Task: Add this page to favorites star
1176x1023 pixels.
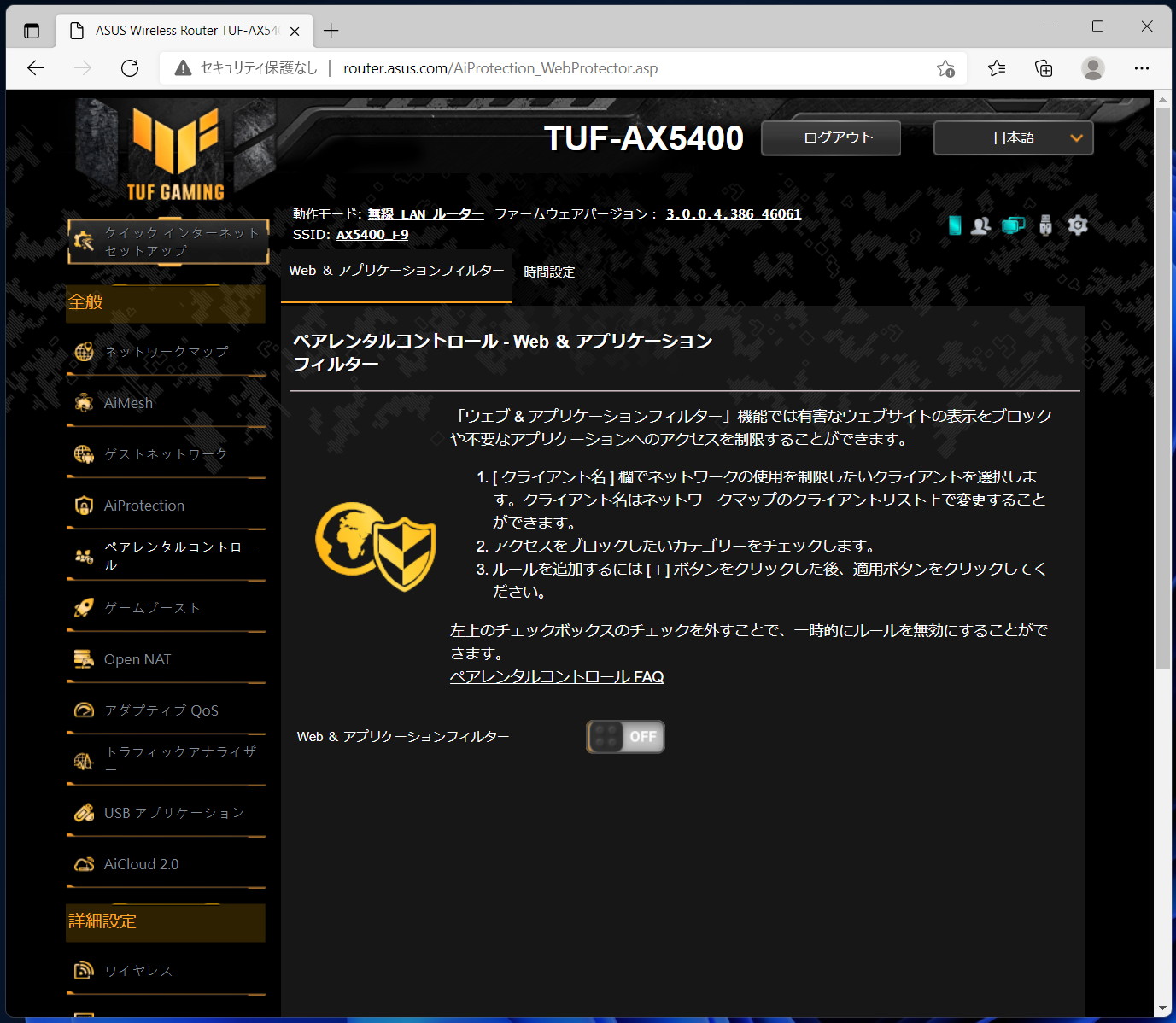Action: coord(945,68)
